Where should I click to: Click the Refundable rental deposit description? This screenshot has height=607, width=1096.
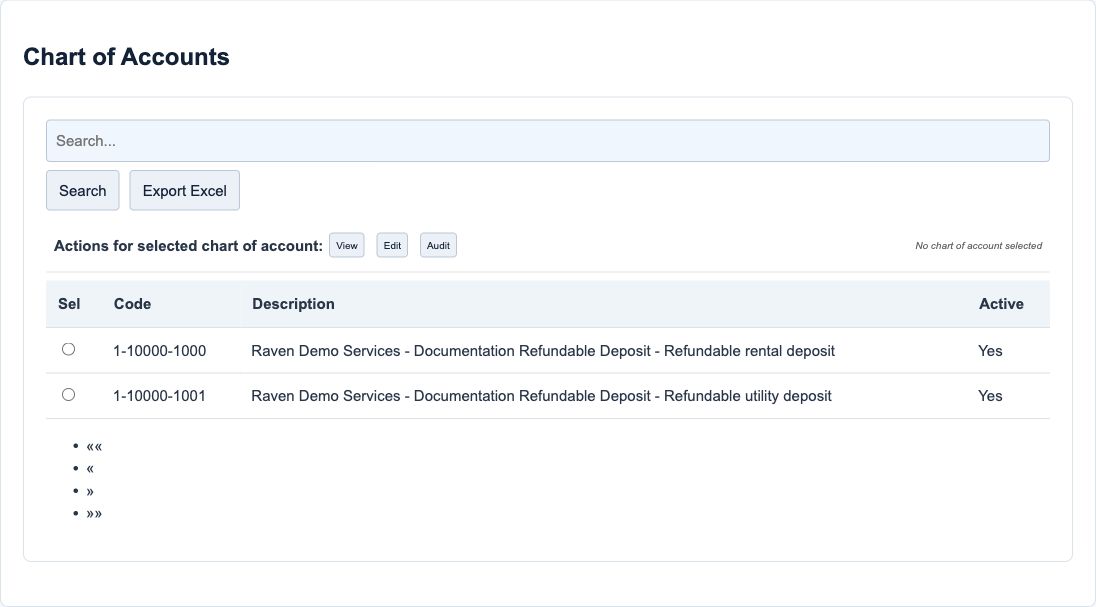[542, 350]
